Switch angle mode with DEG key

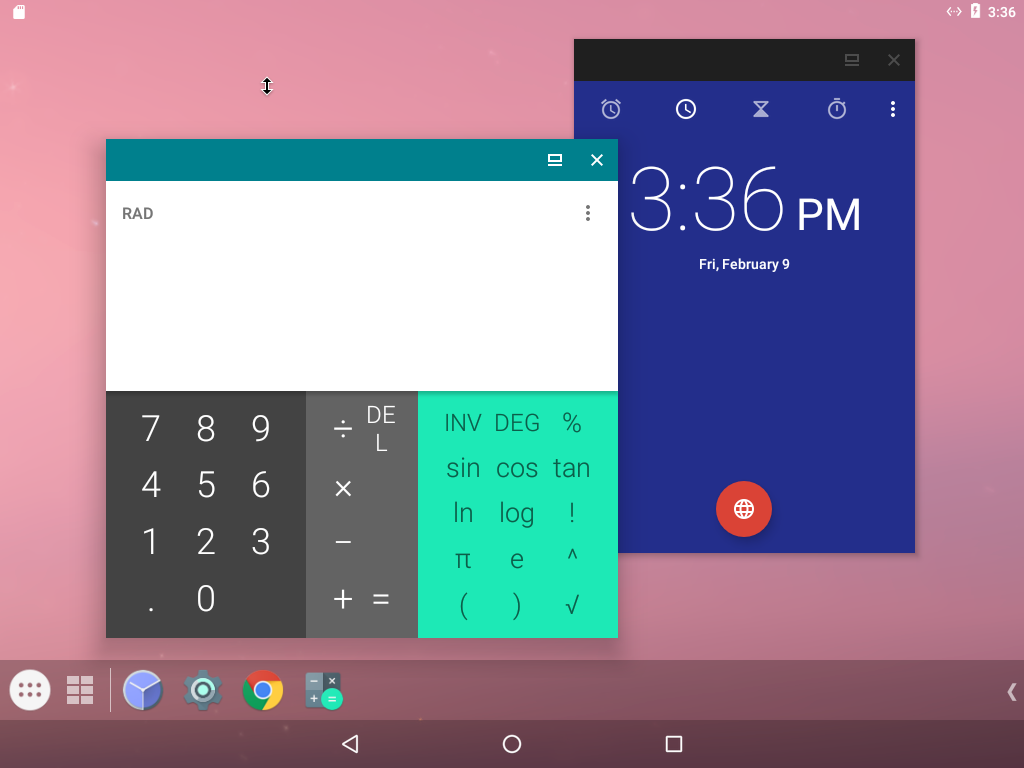click(x=517, y=423)
